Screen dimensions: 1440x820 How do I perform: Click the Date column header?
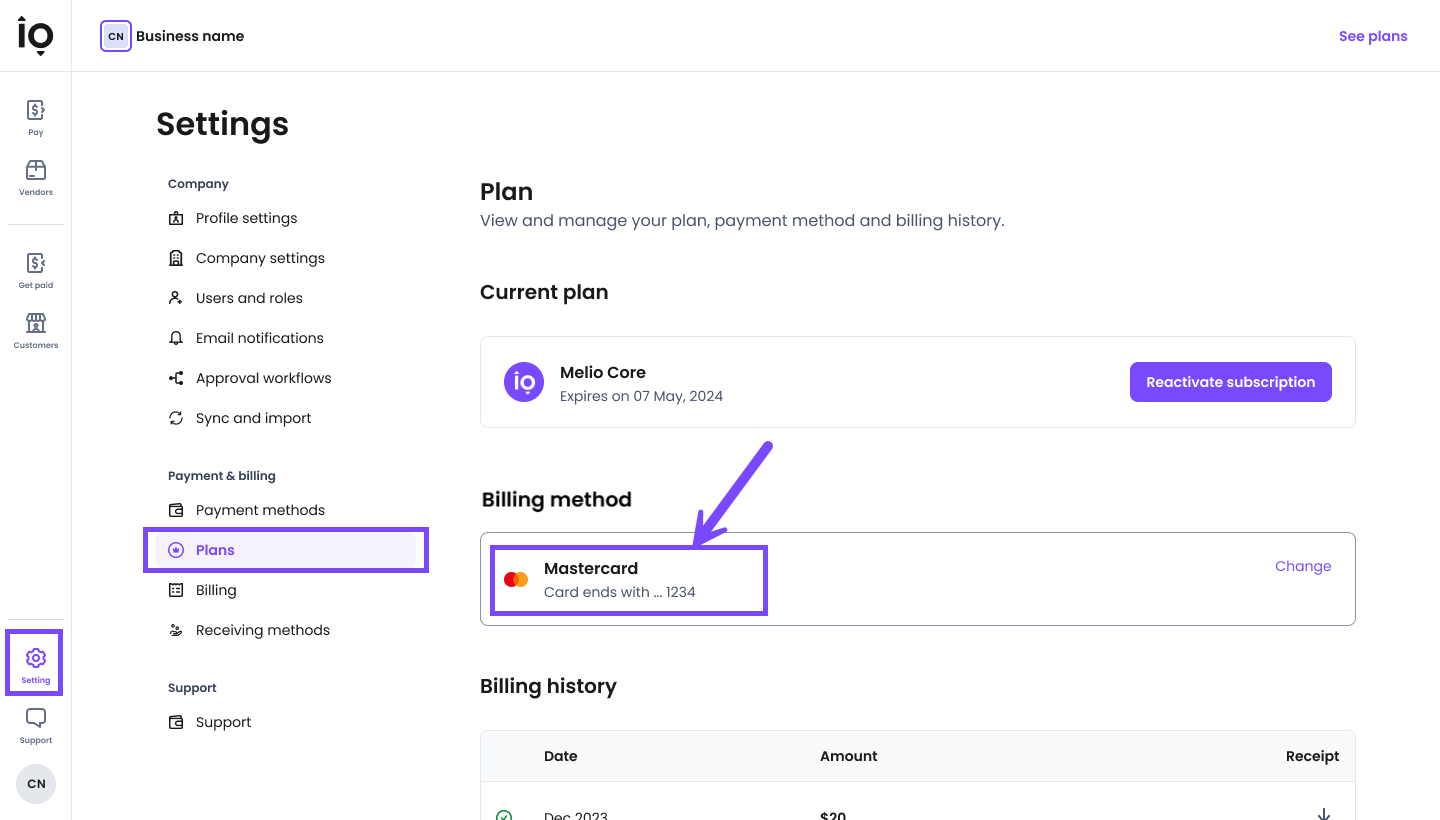561,756
